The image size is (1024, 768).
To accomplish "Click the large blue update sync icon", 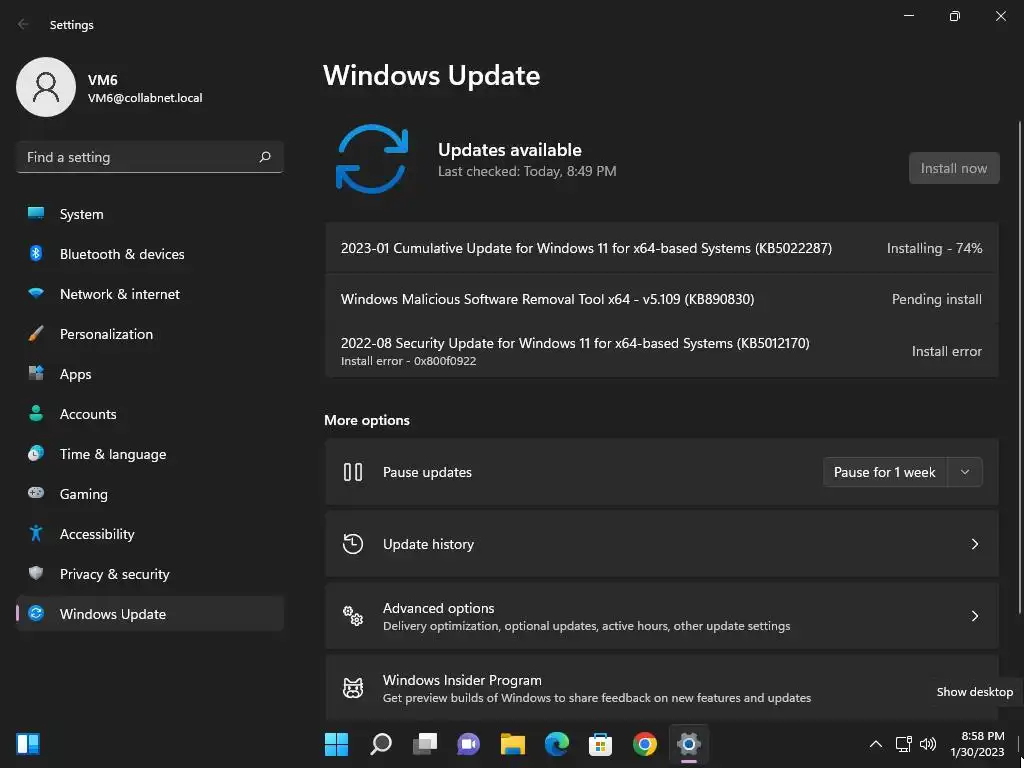I will click(372, 159).
